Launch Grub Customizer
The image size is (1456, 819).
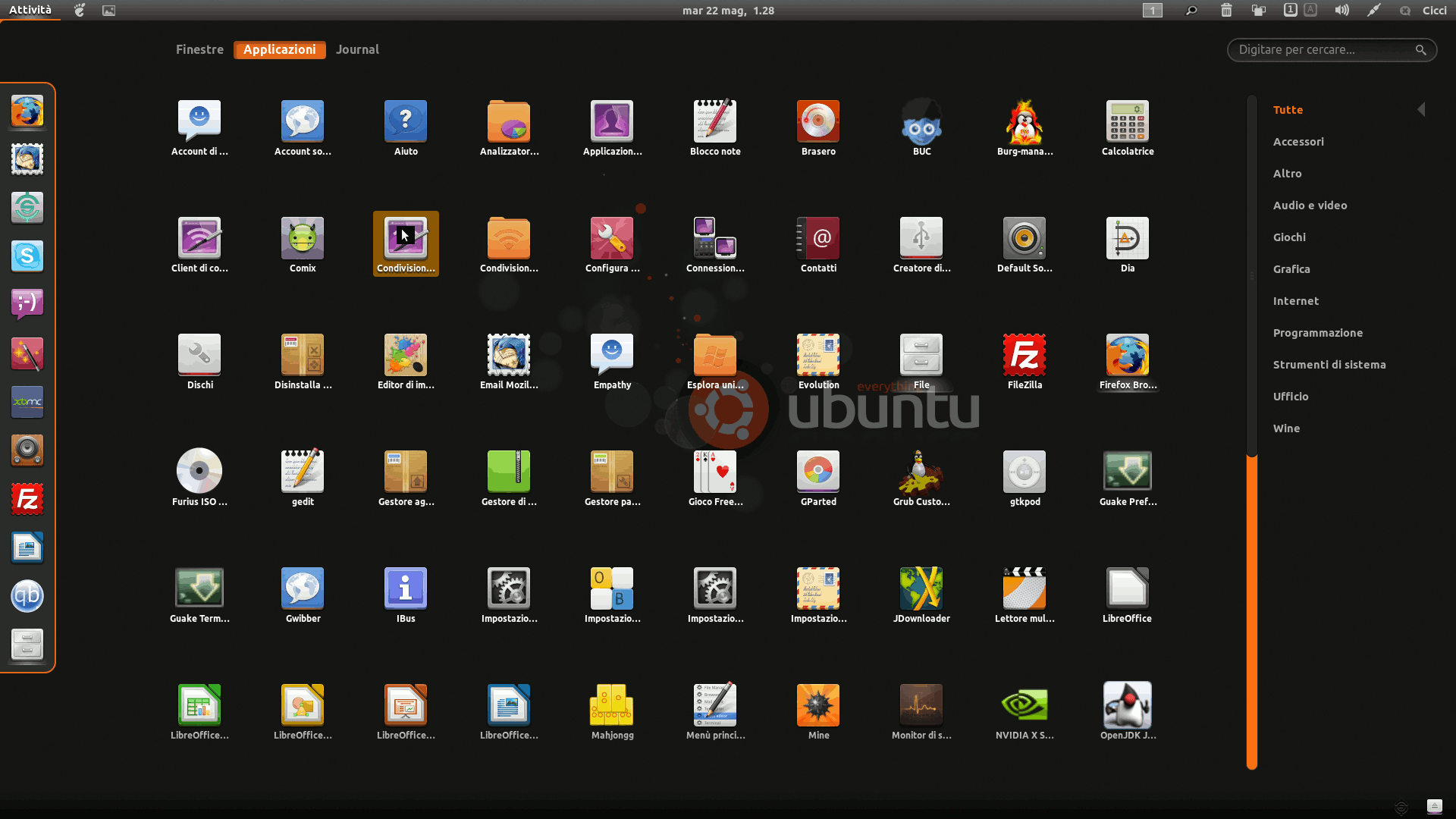point(921,478)
